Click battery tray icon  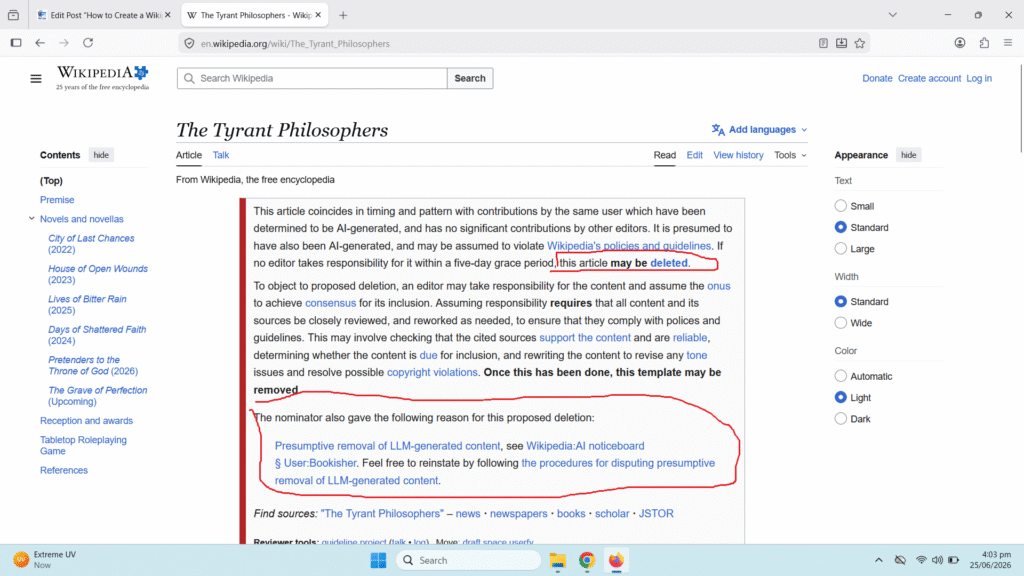953,560
